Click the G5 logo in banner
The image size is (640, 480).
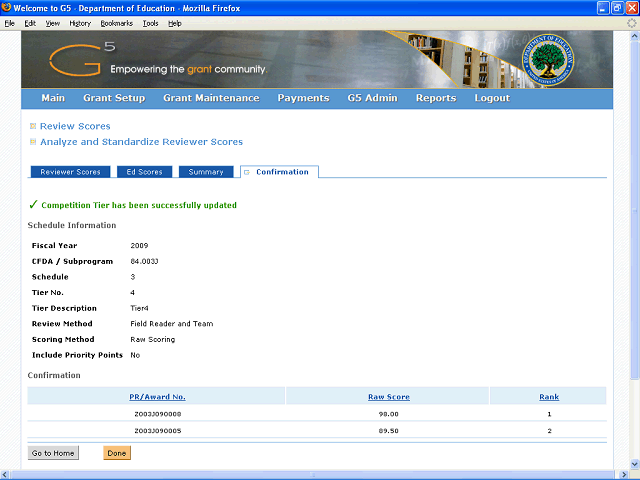coord(82,60)
